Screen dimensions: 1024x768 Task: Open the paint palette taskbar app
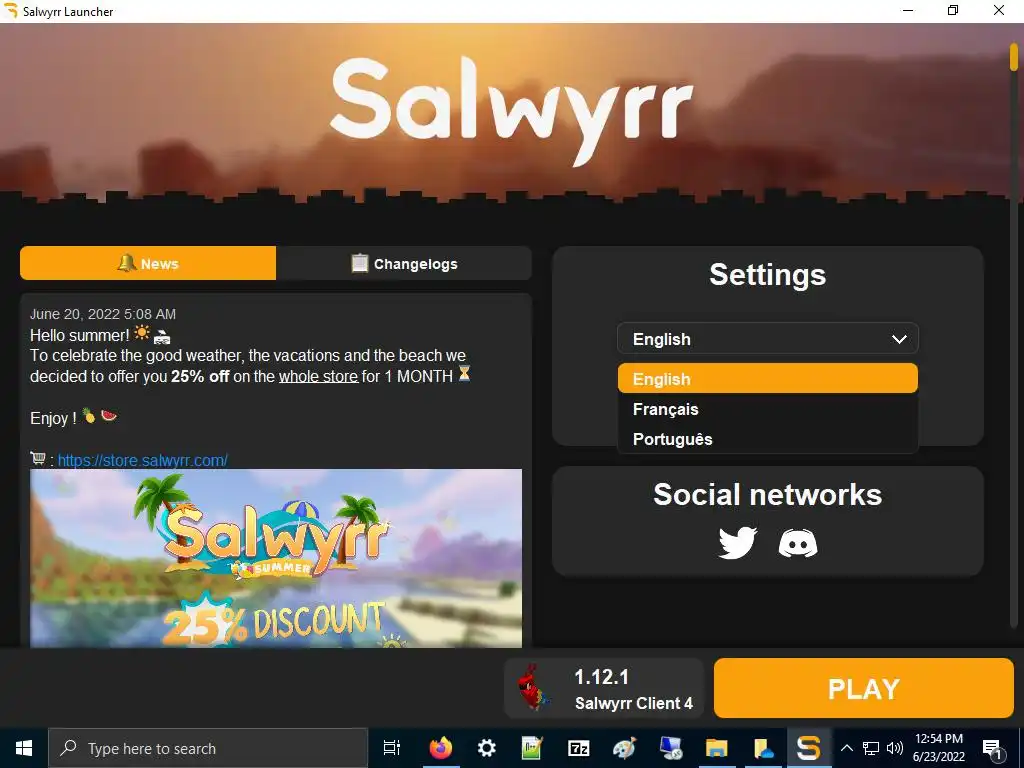[624, 748]
